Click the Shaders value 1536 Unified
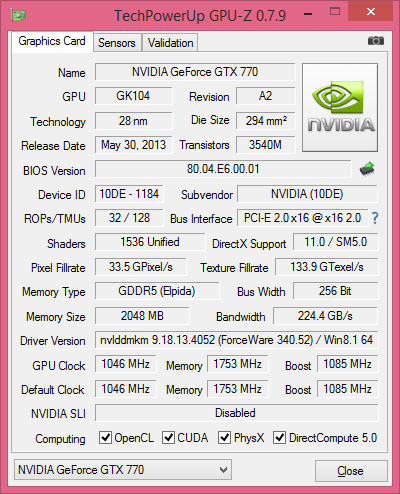Viewport: 400px width, 494px height. (150, 242)
